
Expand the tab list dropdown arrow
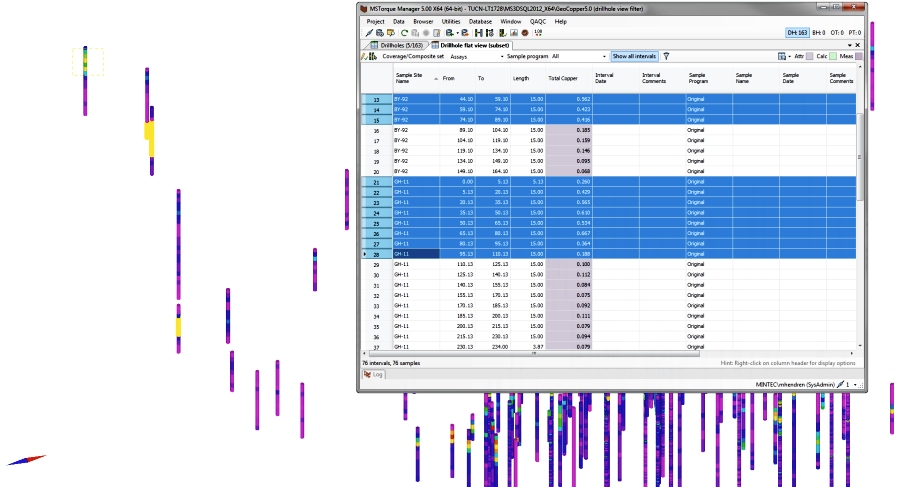(x=848, y=45)
